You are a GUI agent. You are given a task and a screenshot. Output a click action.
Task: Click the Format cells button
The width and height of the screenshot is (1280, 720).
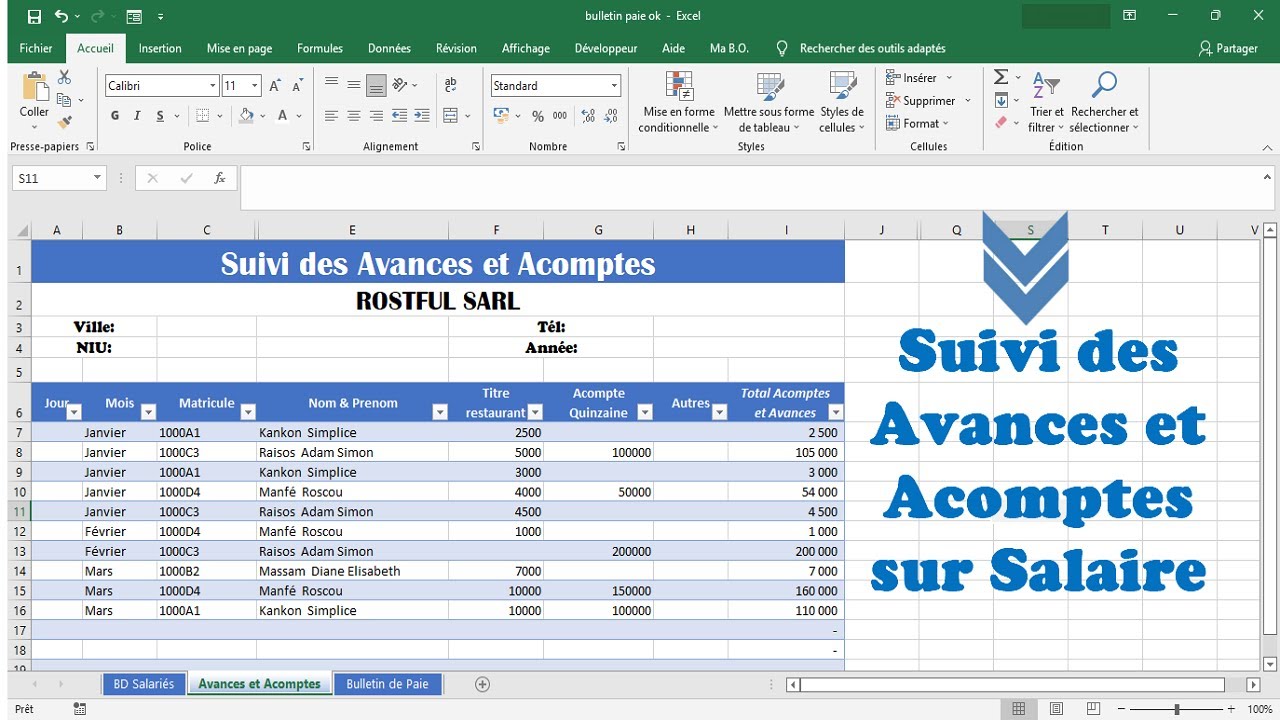click(x=917, y=124)
